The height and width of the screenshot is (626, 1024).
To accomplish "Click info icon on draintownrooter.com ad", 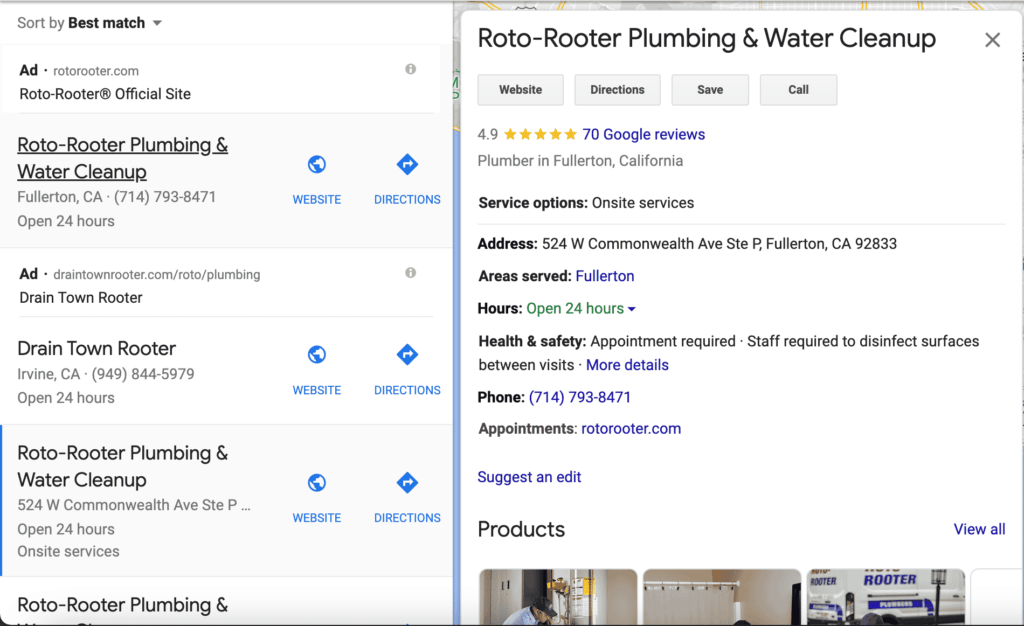I will 410,273.
